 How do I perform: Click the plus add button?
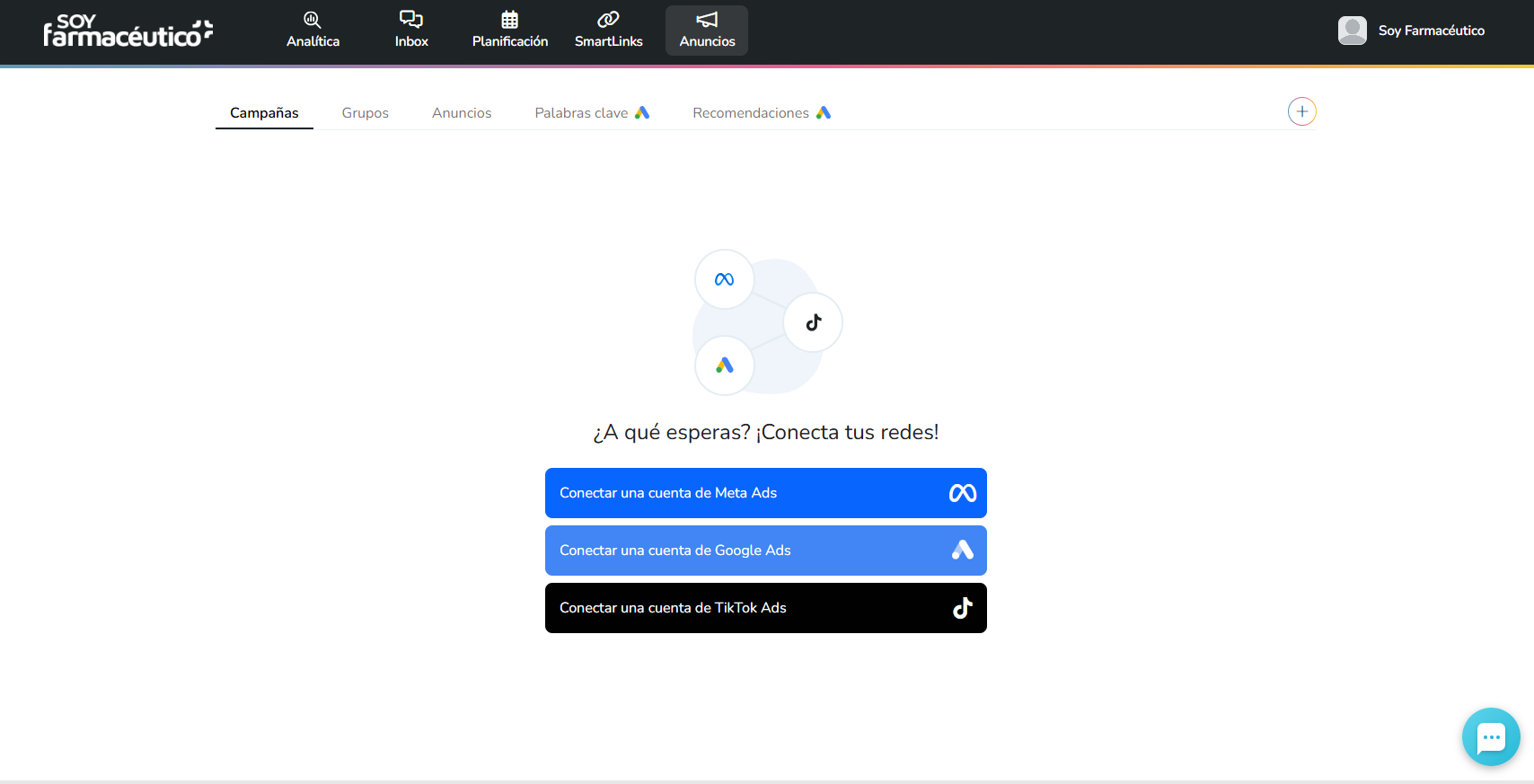click(1302, 111)
